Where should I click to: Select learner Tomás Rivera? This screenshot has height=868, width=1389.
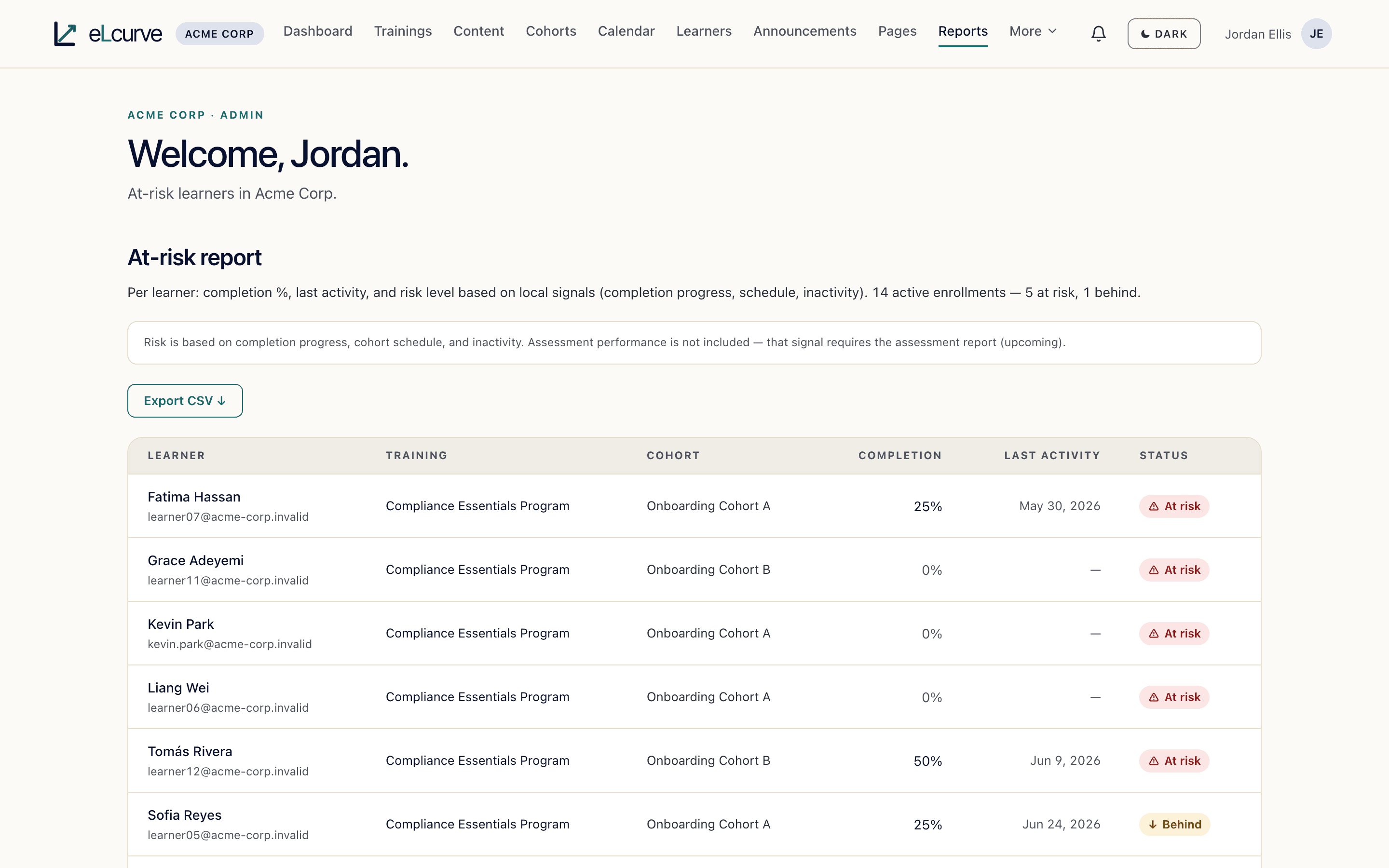[x=190, y=751]
